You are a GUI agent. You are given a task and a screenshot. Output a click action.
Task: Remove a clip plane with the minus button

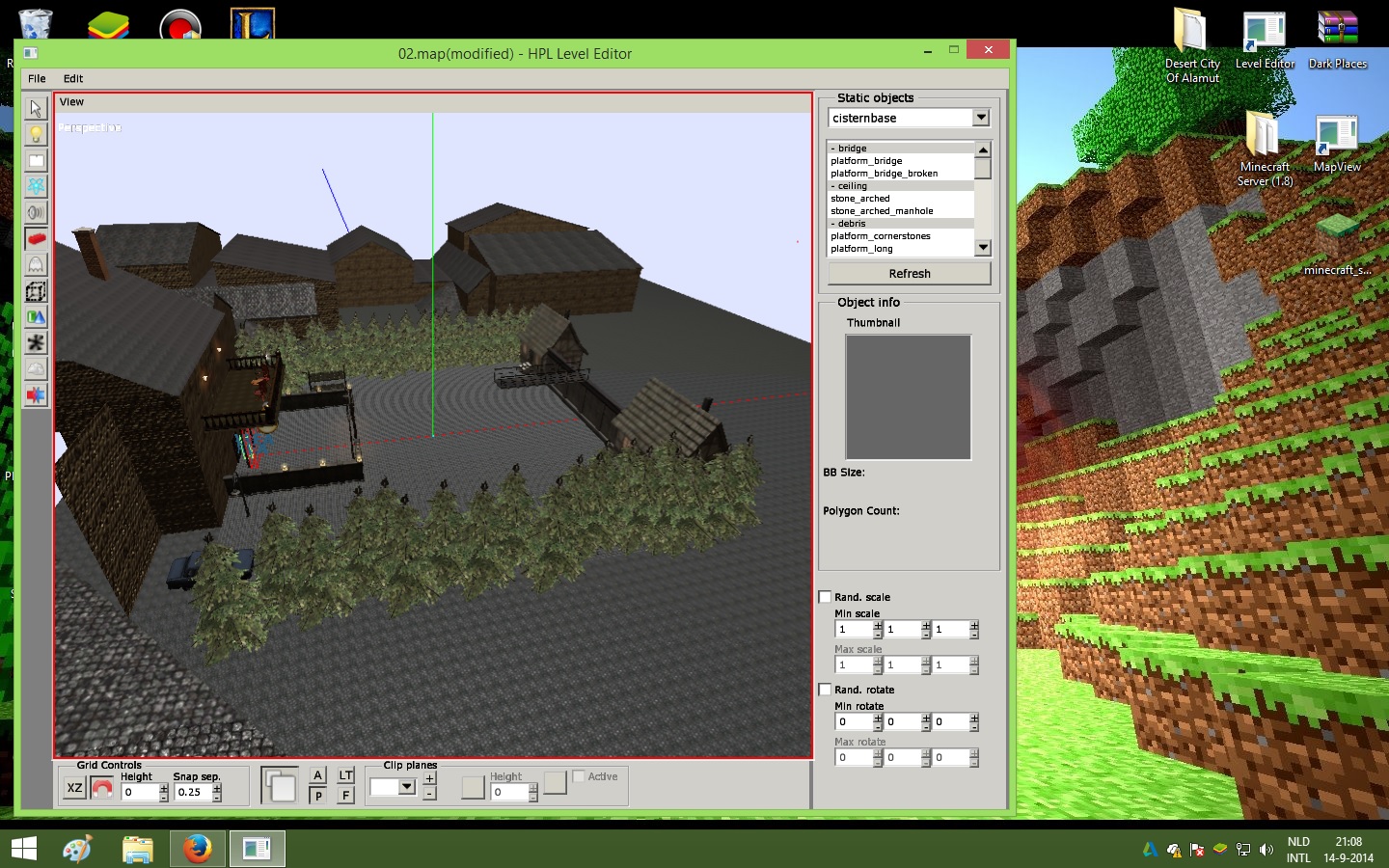[429, 794]
